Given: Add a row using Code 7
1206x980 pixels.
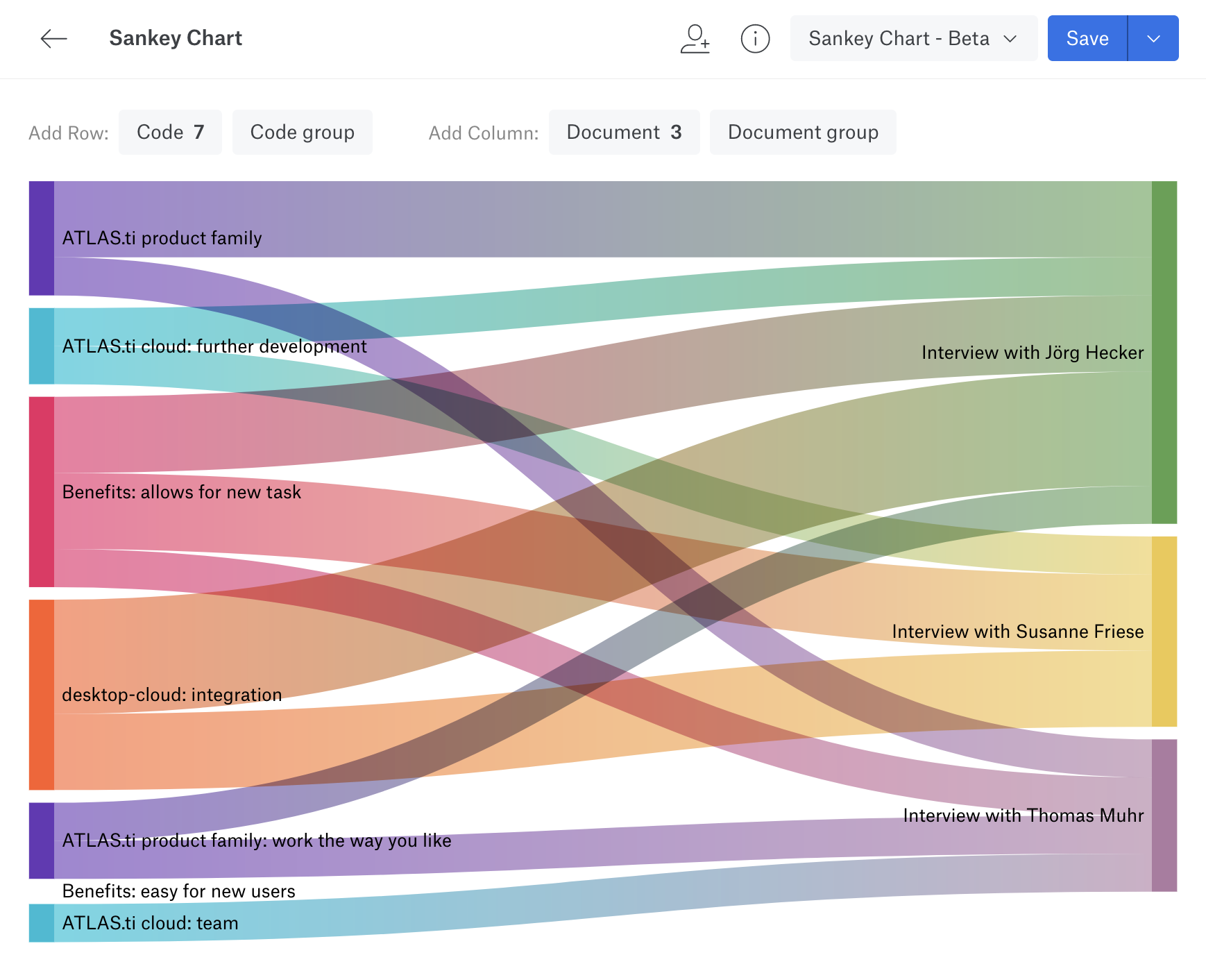Looking at the screenshot, I should [170, 133].
